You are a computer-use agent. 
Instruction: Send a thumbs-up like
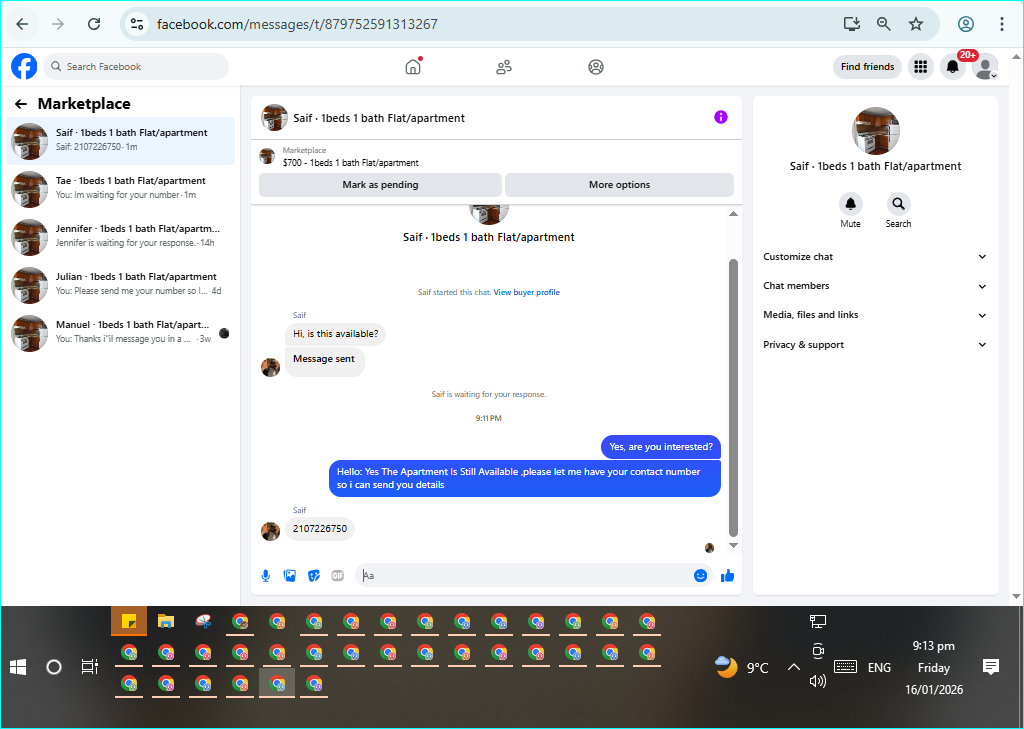coord(728,575)
